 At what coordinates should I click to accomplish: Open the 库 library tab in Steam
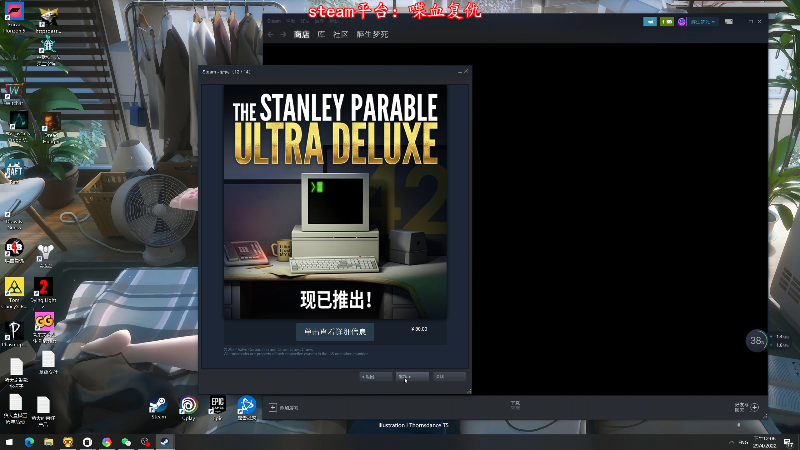coord(321,34)
